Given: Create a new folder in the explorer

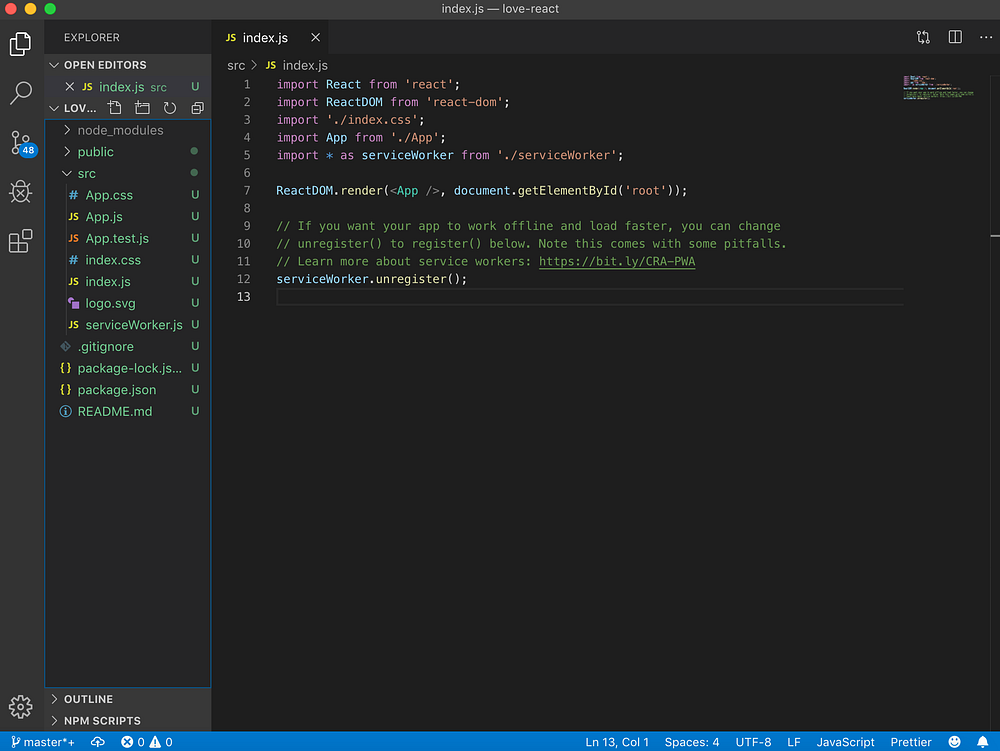Looking at the screenshot, I should point(140,108).
